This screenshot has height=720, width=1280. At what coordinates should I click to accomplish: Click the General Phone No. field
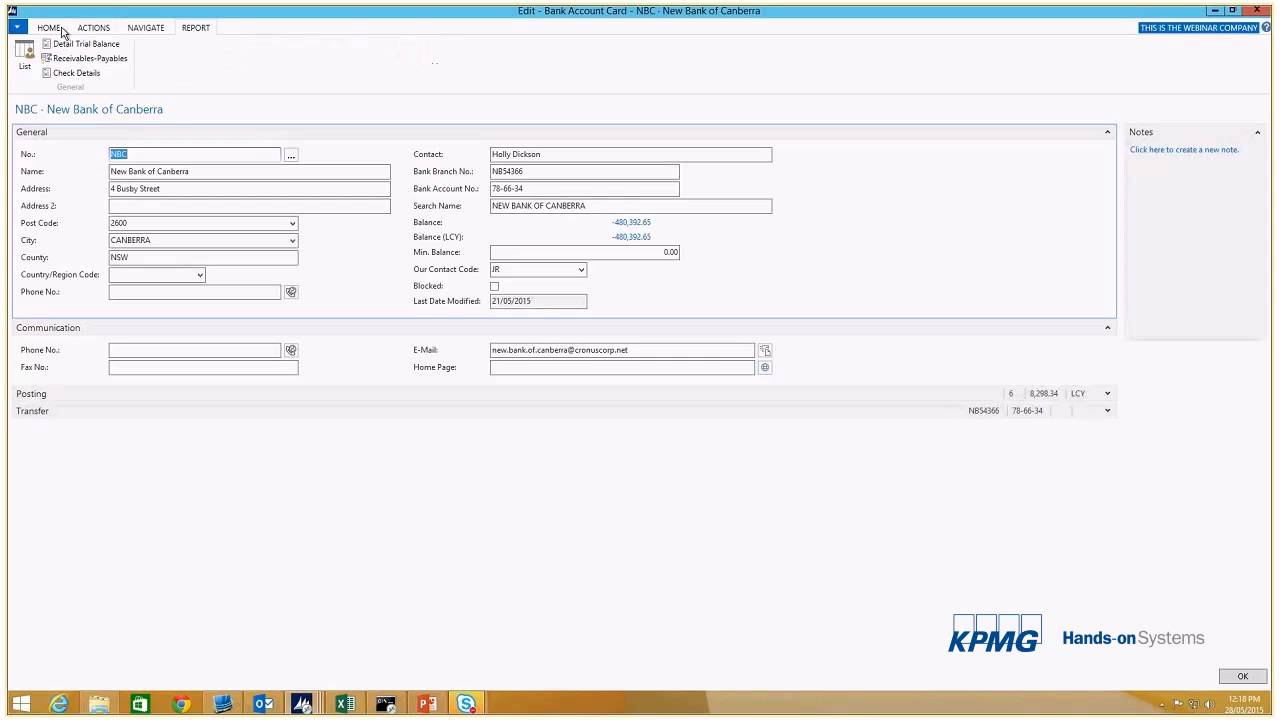pyautogui.click(x=195, y=292)
